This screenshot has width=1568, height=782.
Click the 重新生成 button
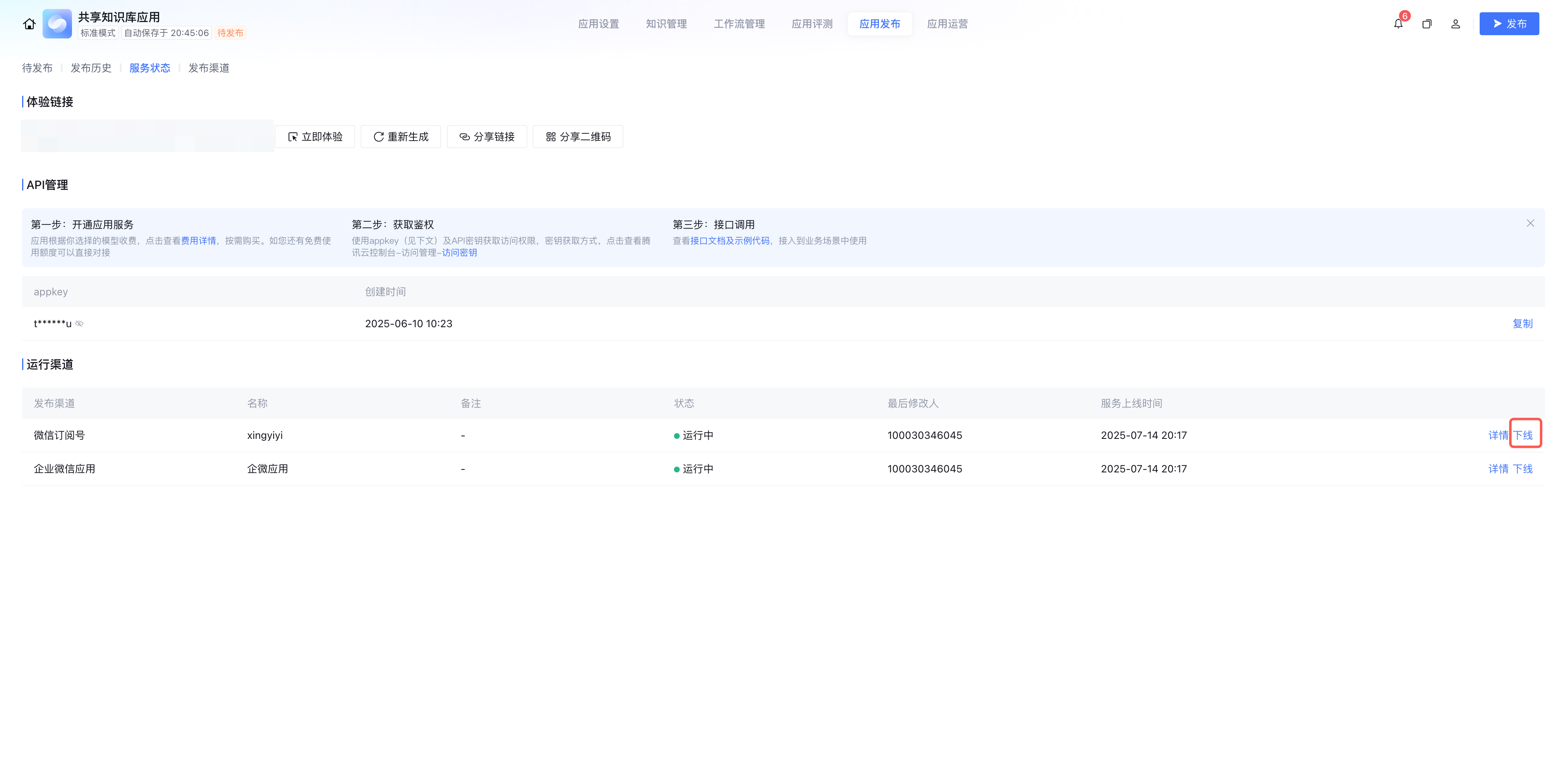click(x=400, y=137)
